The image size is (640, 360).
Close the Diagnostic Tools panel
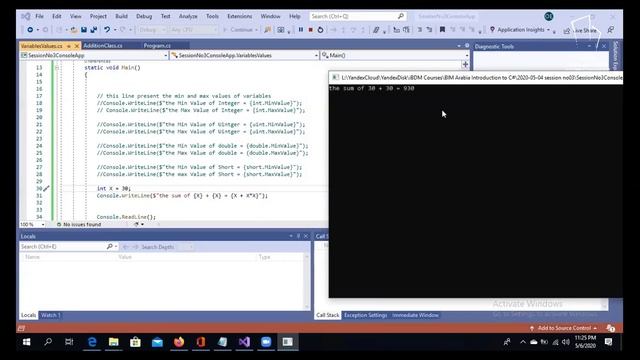pos(604,46)
